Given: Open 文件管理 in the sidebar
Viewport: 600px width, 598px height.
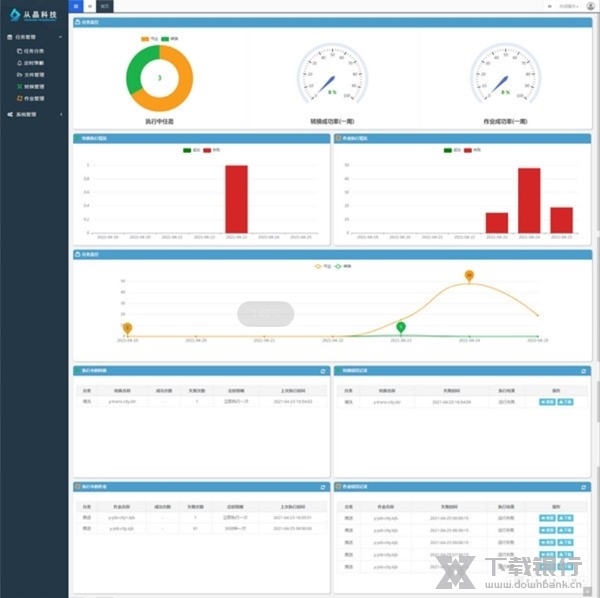Looking at the screenshot, I should (x=32, y=74).
